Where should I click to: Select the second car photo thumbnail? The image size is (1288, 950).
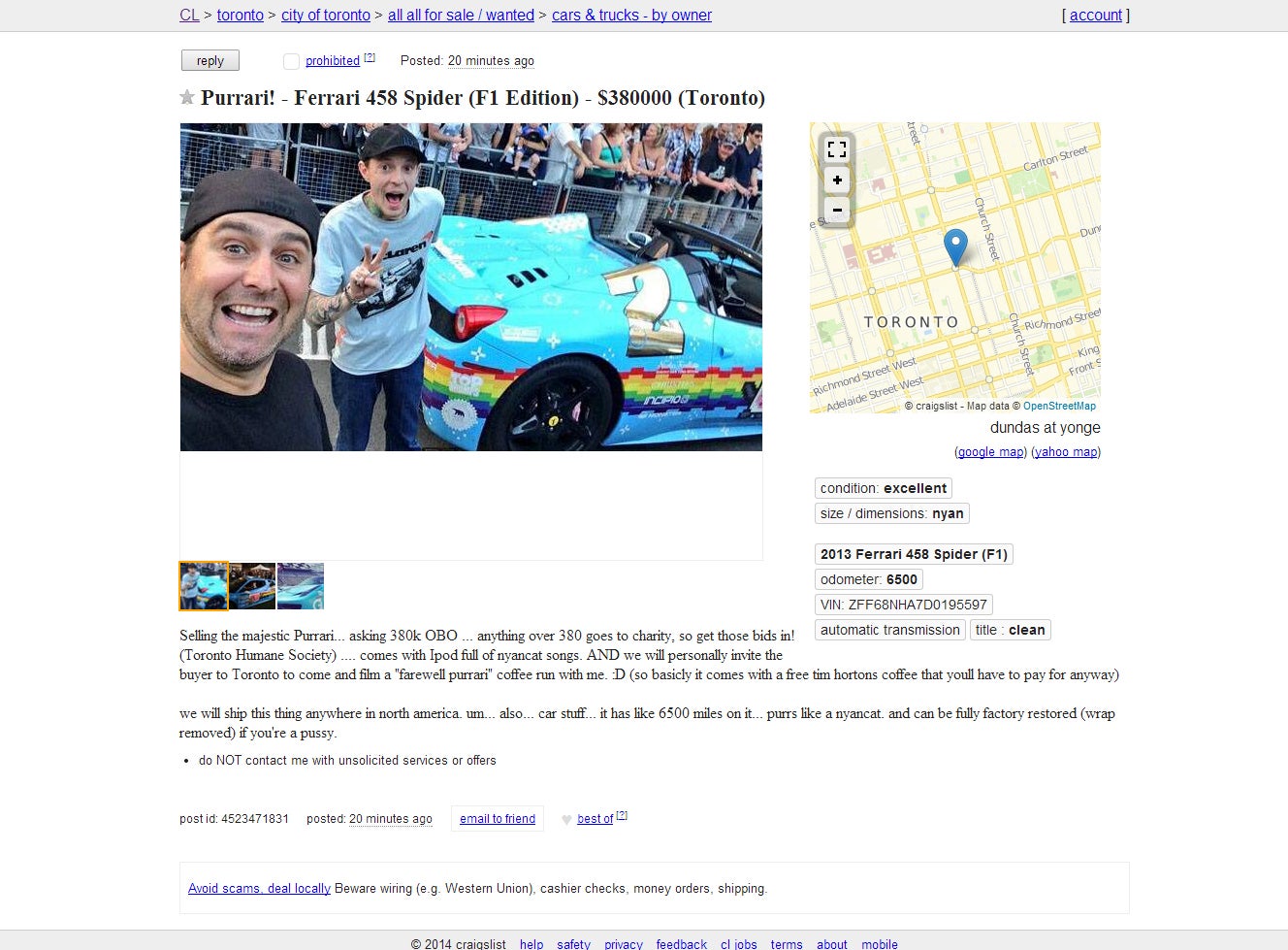coord(252,586)
